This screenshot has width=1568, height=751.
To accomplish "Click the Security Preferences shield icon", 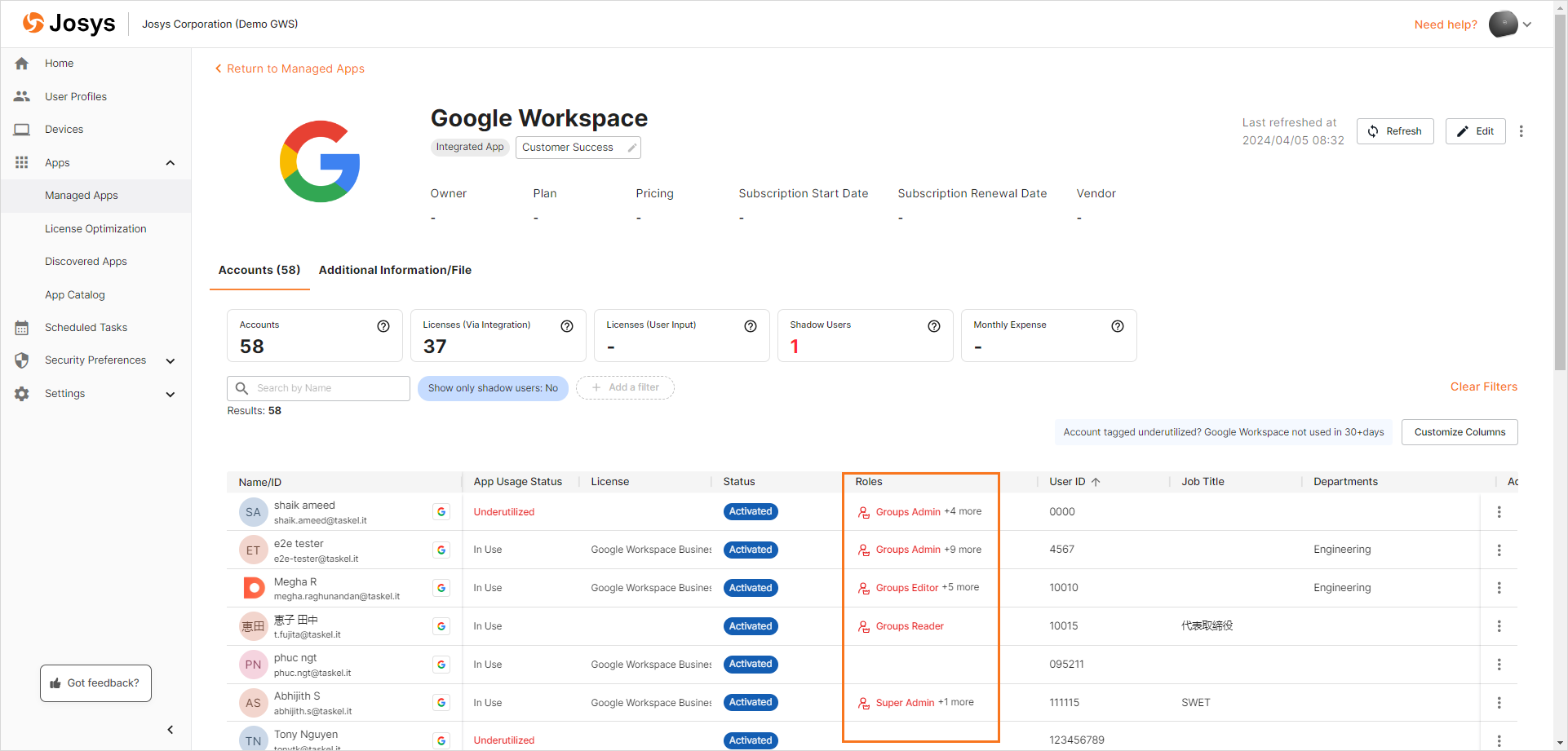I will [x=22, y=360].
